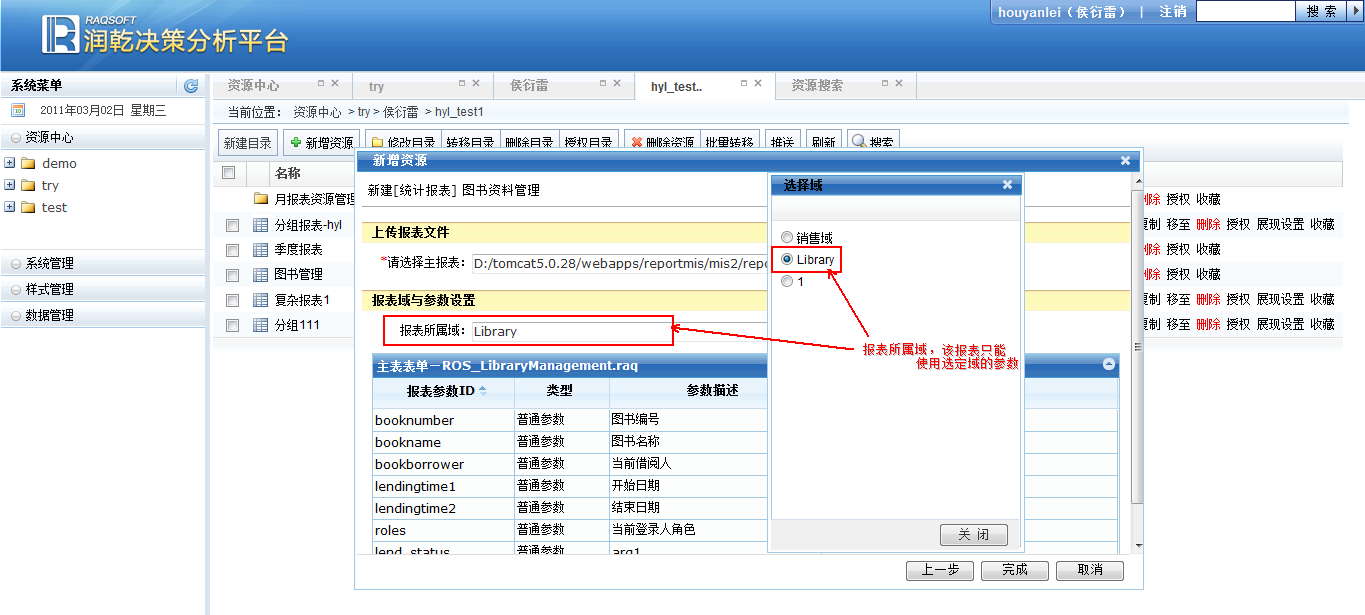The height and width of the screenshot is (615, 1365).
Task: Collapse the 主表表单 panel with round arrow icon
Action: pyautogui.click(x=1109, y=365)
